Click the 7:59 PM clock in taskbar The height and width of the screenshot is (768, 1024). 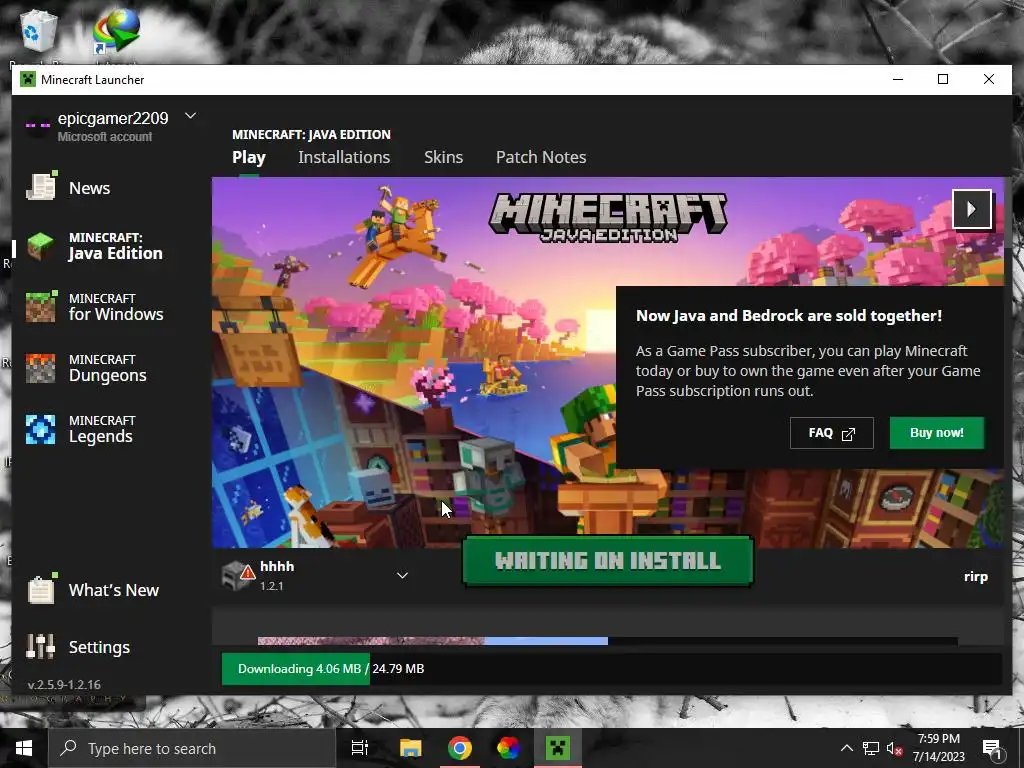click(x=938, y=739)
